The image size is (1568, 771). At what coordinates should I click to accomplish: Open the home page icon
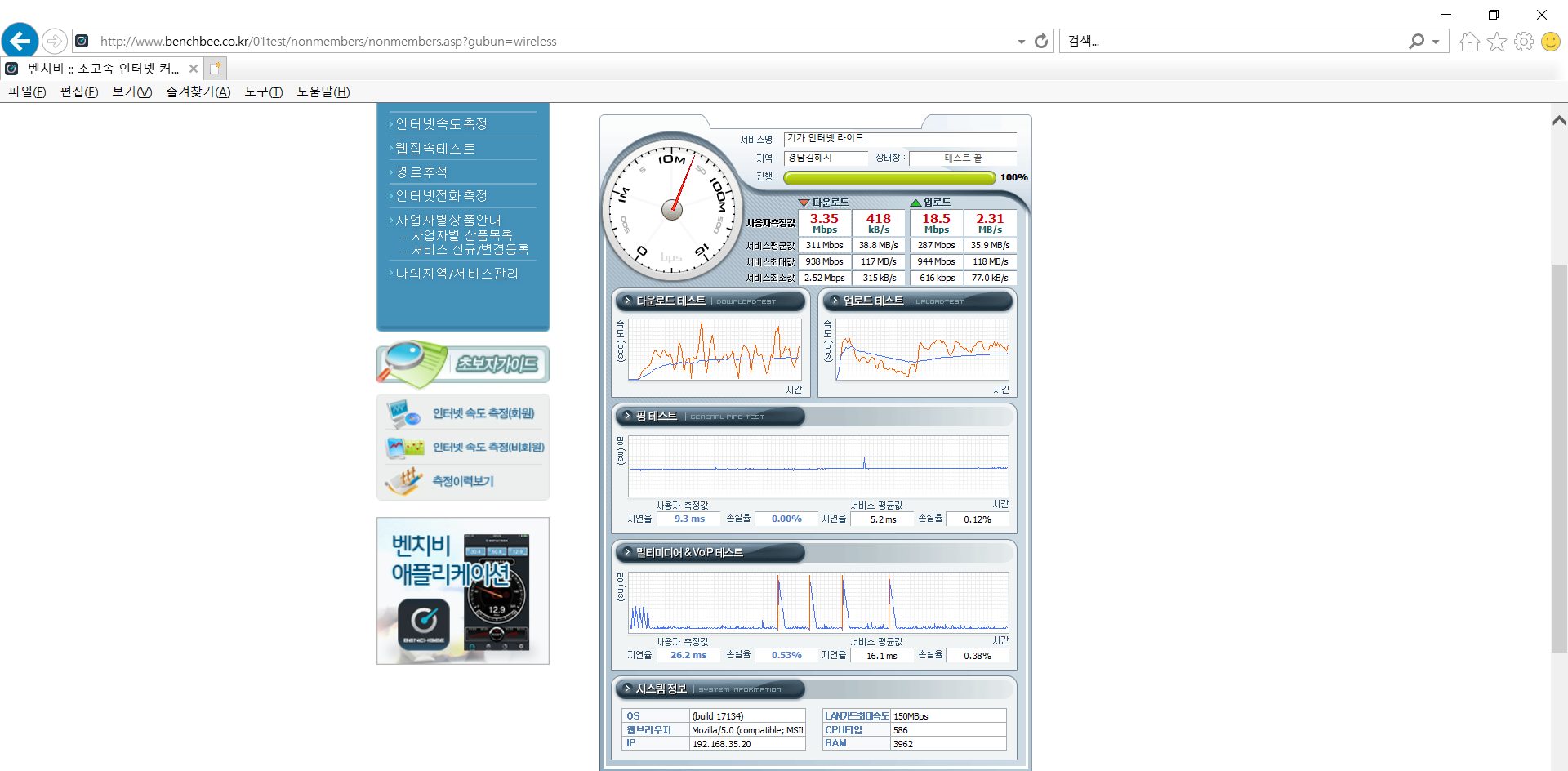tap(1469, 42)
